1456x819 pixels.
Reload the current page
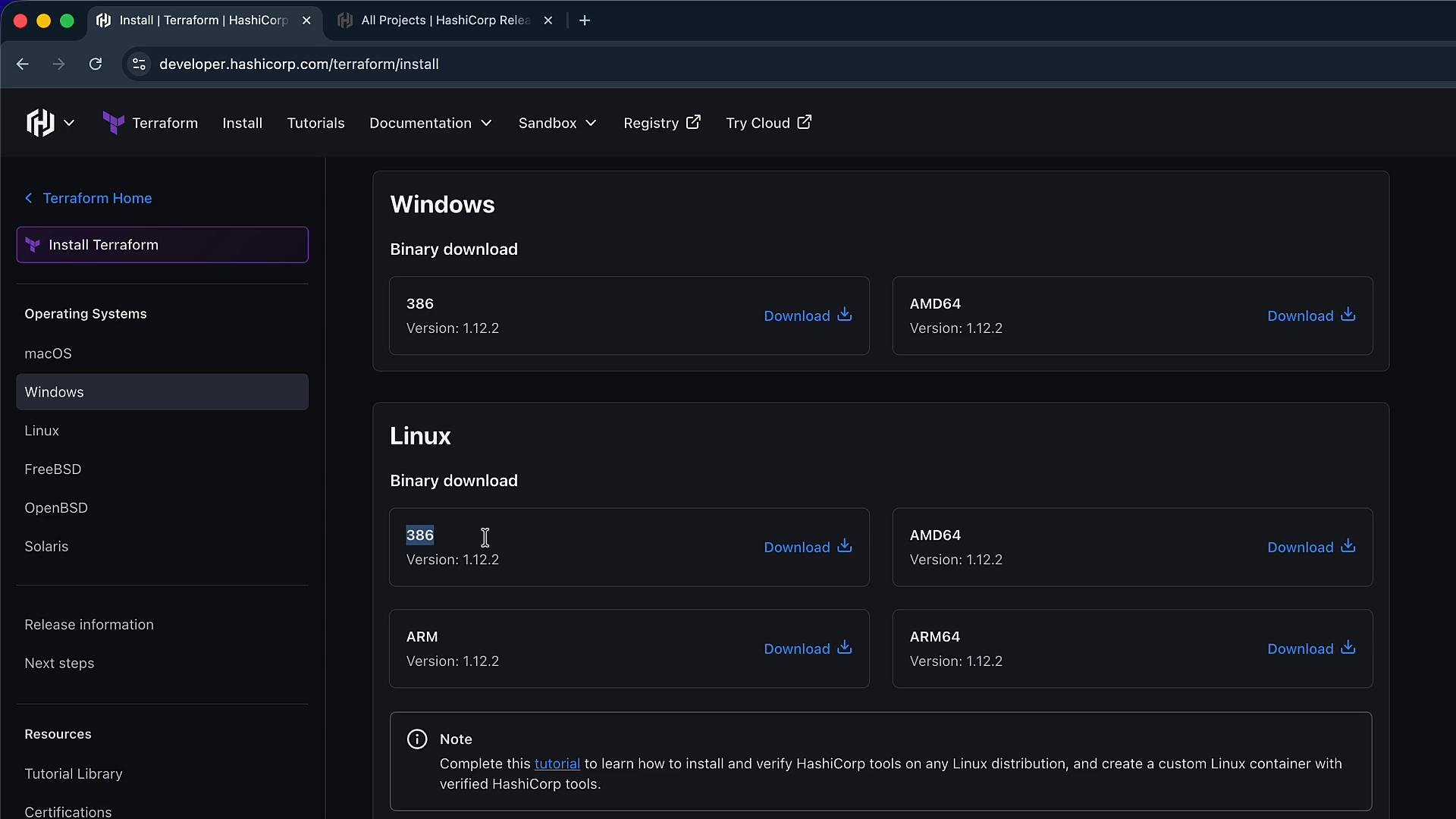pyautogui.click(x=96, y=64)
